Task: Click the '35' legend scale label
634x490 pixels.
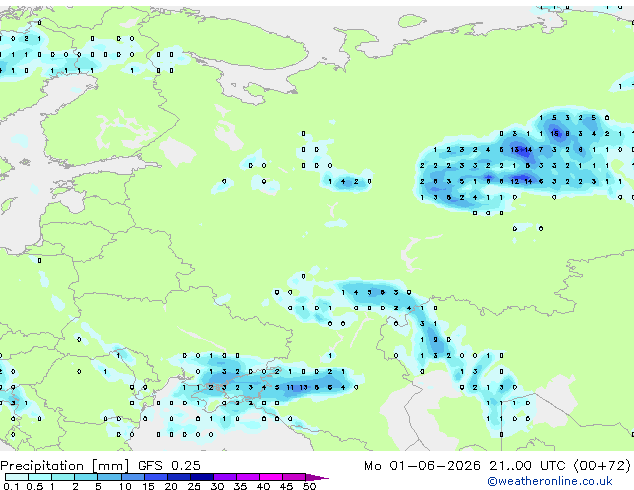Action: (240, 486)
